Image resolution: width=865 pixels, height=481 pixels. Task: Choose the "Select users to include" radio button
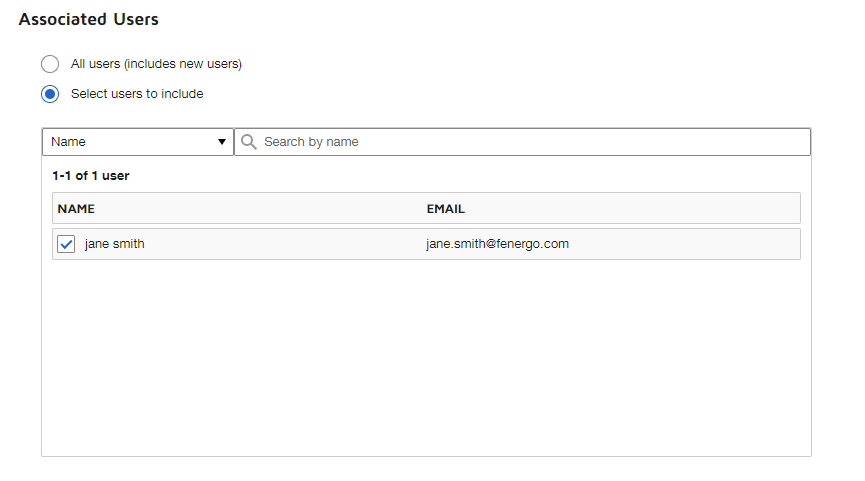[x=50, y=94]
